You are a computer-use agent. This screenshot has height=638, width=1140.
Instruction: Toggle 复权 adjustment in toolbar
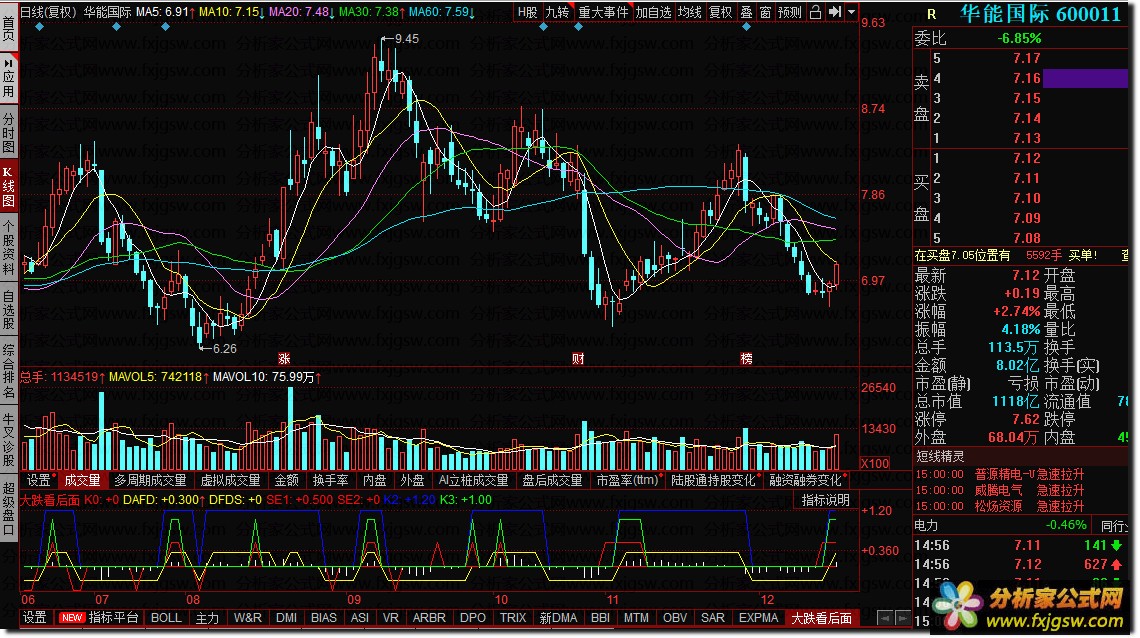pos(720,12)
